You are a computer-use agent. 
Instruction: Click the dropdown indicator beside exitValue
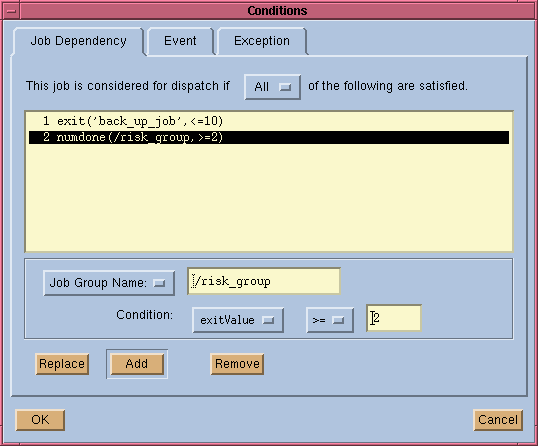pos(268,320)
